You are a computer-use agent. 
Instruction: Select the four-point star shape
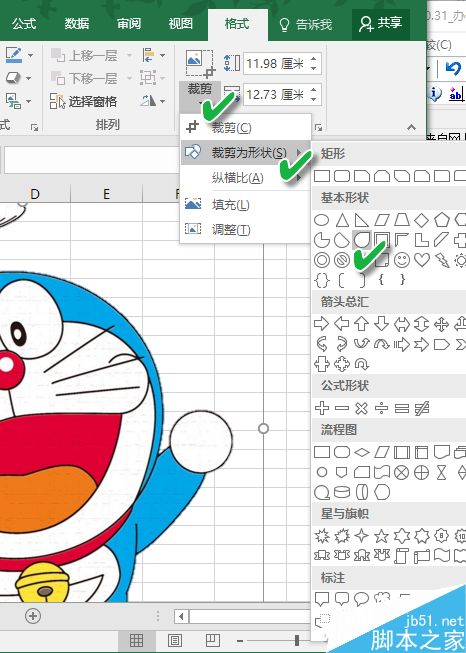click(x=361, y=536)
